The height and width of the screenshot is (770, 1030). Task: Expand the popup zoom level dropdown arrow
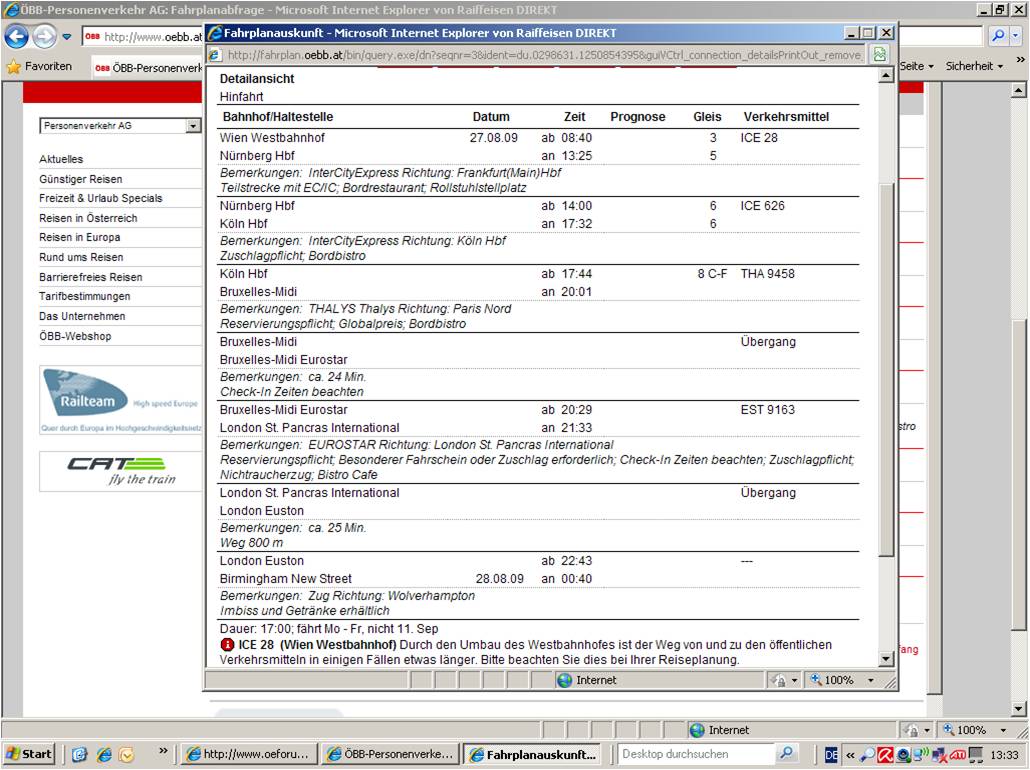pos(871,680)
